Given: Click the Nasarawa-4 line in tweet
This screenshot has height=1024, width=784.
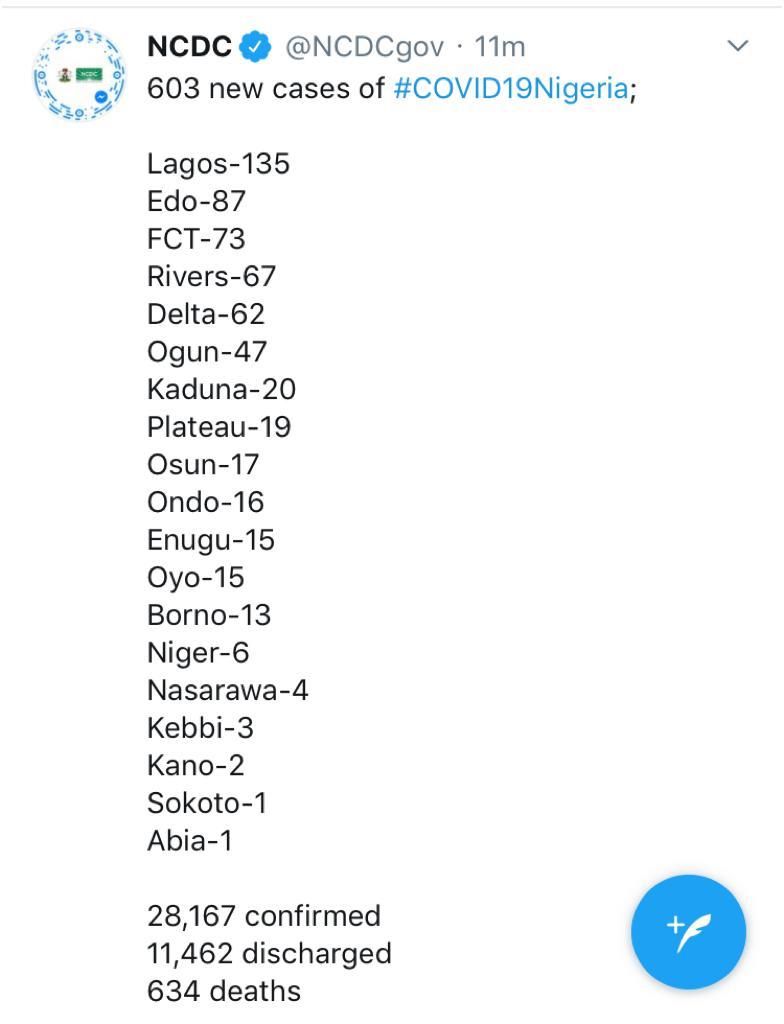Looking at the screenshot, I should (x=228, y=690).
